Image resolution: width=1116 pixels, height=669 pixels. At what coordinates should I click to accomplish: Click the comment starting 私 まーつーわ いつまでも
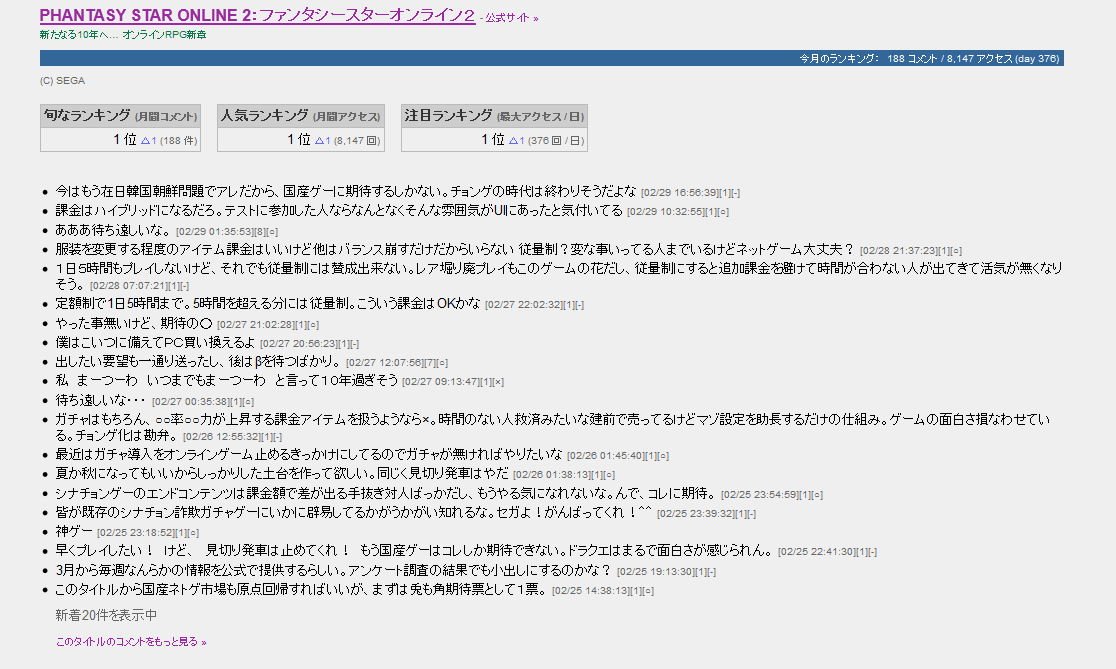coord(226,381)
